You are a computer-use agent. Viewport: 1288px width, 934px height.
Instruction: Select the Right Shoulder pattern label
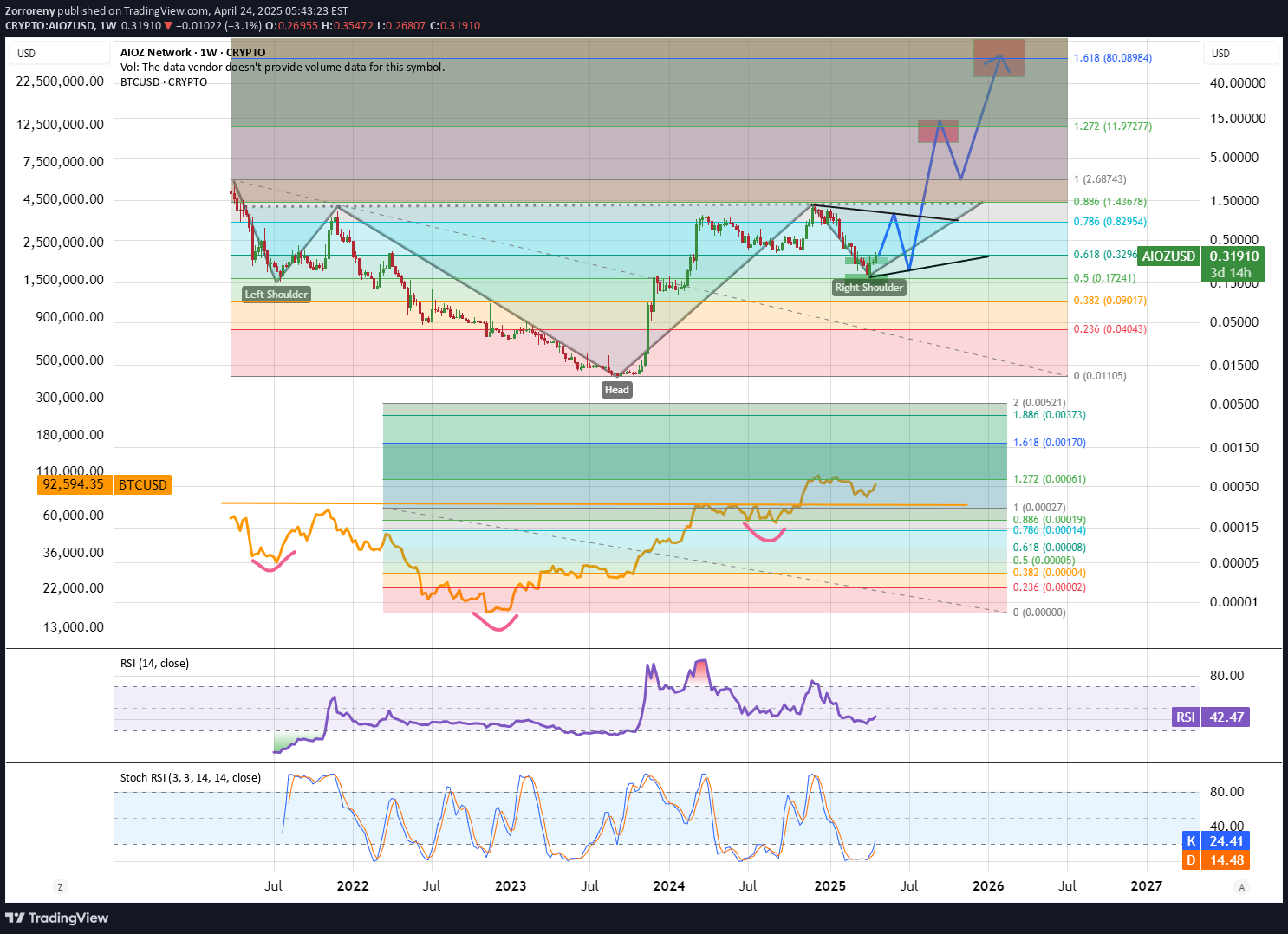tap(869, 288)
